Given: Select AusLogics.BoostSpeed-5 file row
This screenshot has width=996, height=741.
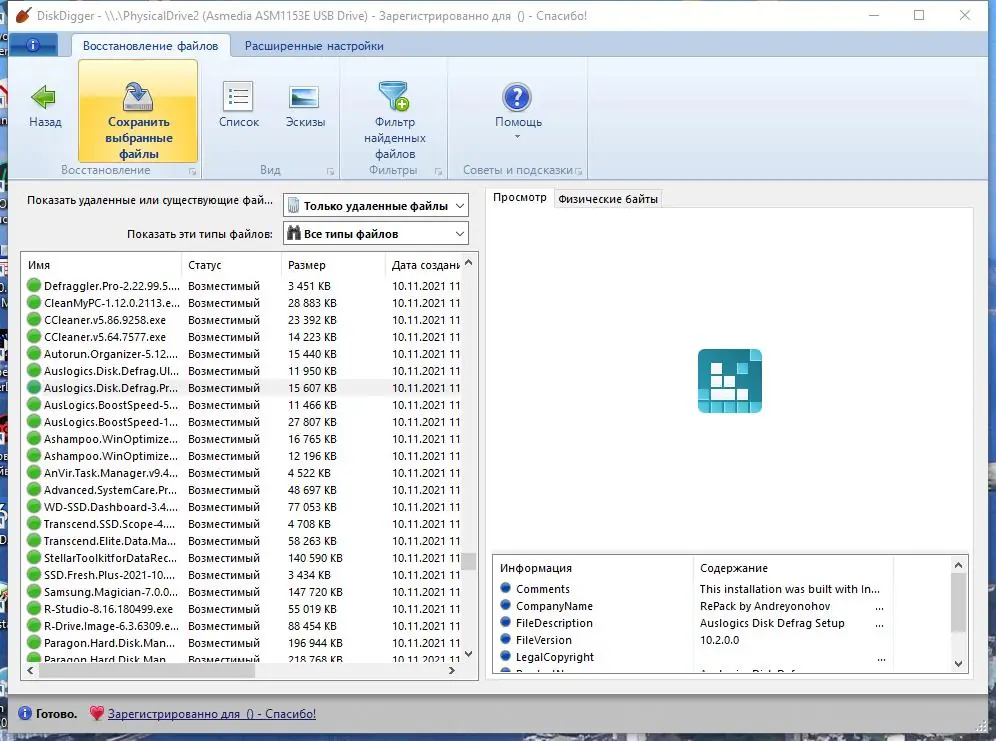Looking at the screenshot, I should point(243,405).
